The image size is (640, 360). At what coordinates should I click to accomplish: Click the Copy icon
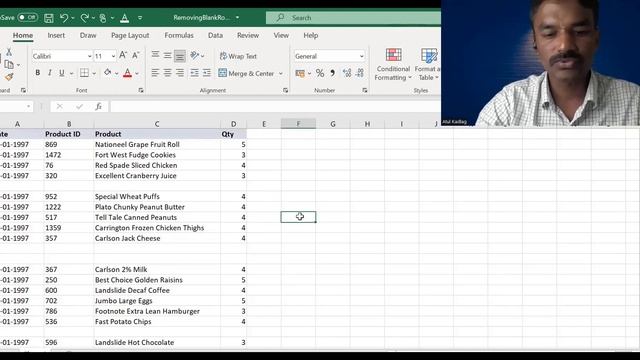pyautogui.click(x=9, y=64)
